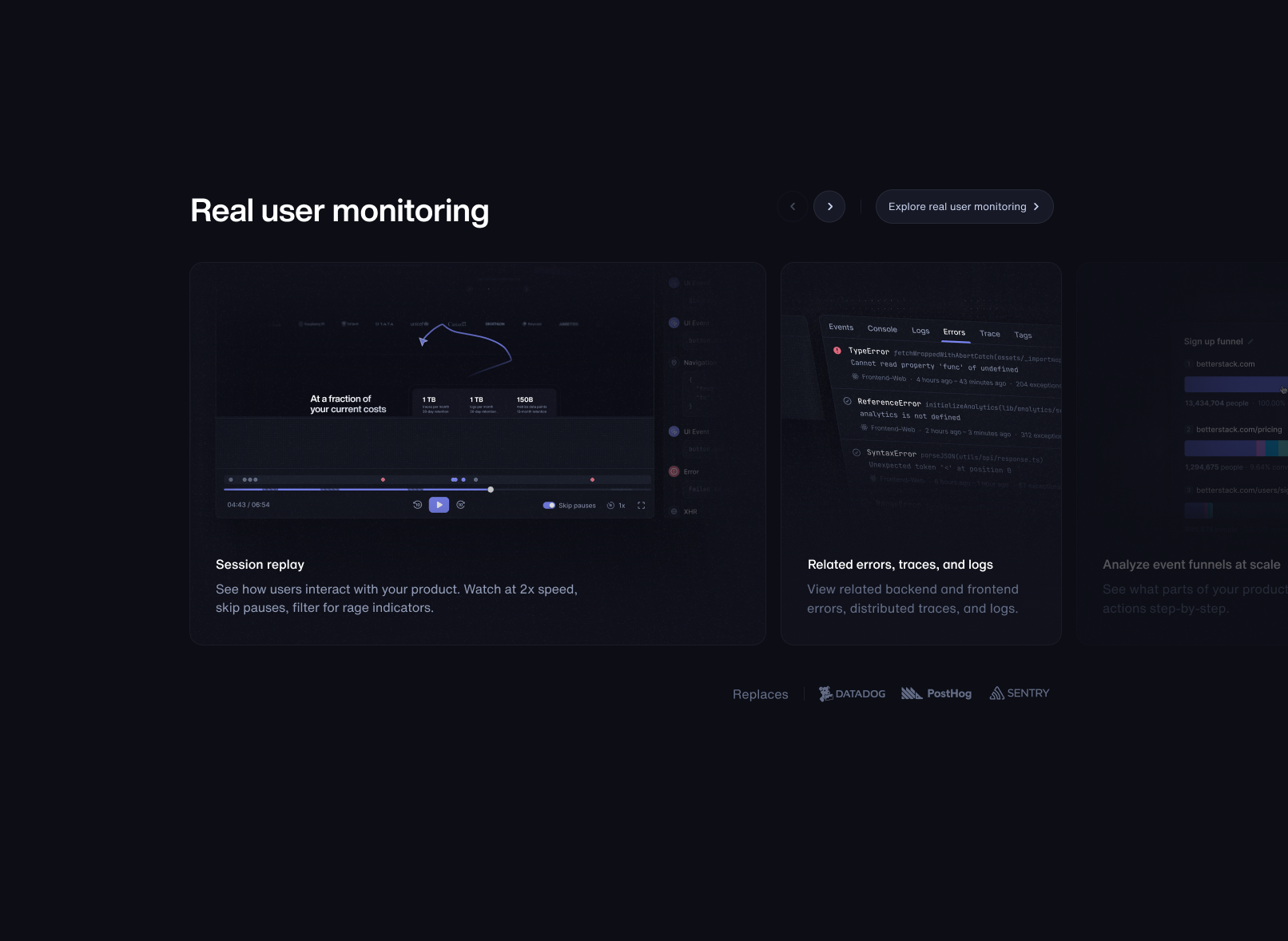Click the Sentry logo
This screenshot has width=1288, height=941.
point(1020,693)
